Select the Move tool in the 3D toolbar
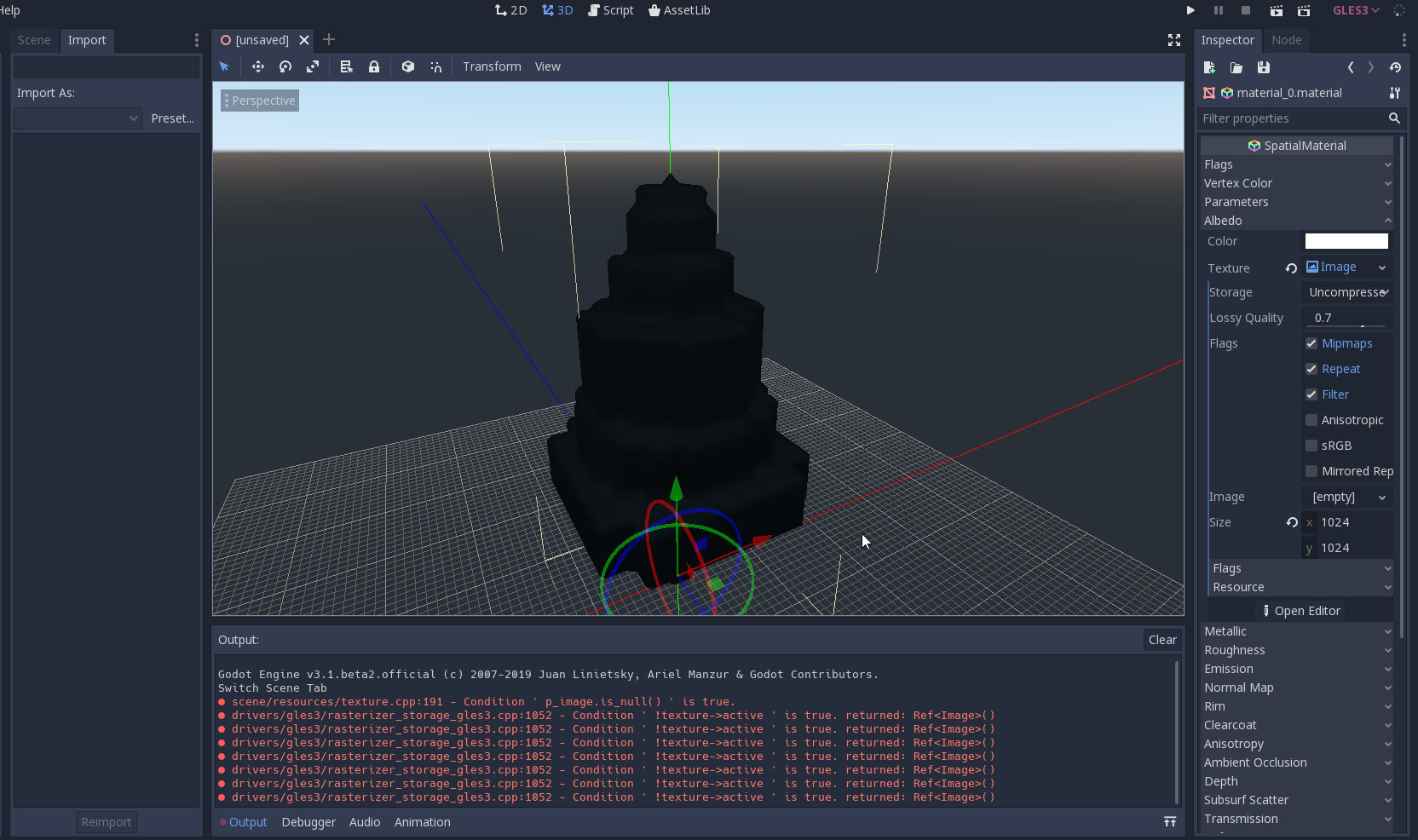 [x=257, y=66]
